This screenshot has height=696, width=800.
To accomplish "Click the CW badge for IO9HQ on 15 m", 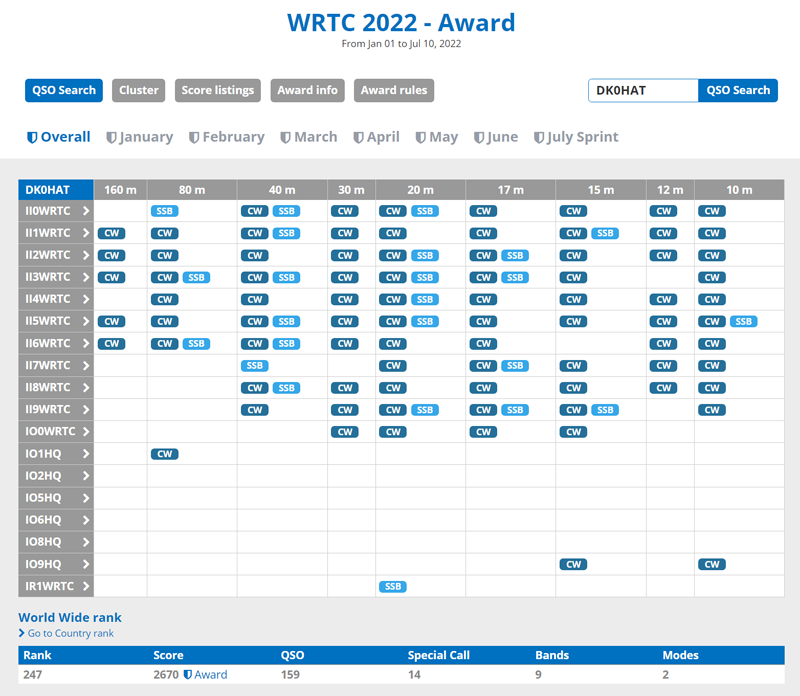I will click(573, 564).
